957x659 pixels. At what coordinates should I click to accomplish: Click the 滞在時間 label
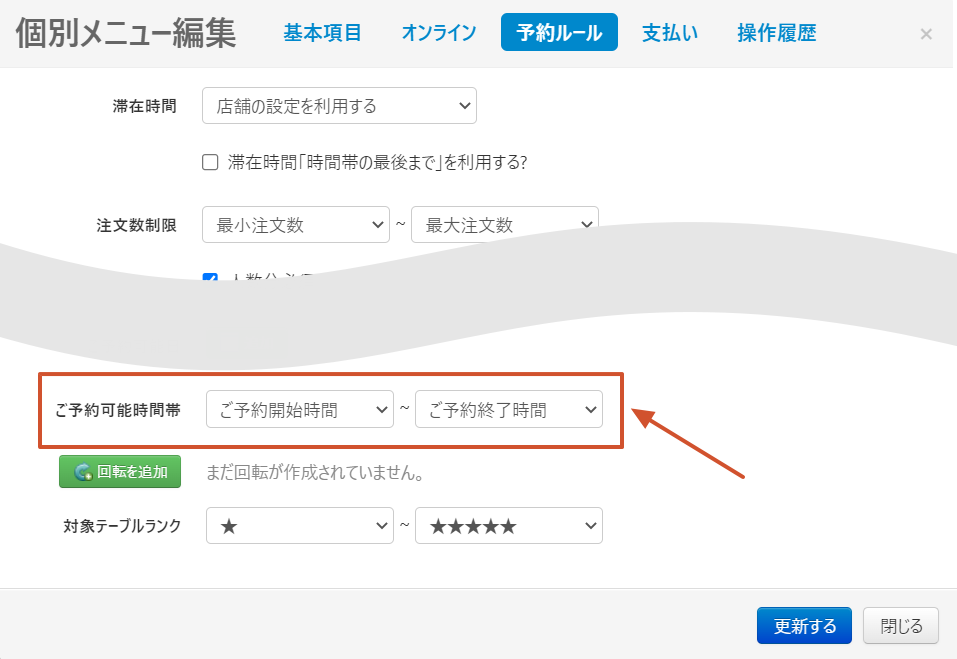pos(145,106)
